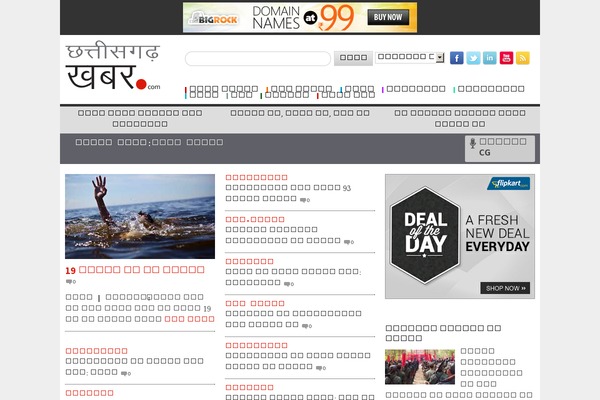Screen dimensions: 600x400
Task: Open the YouTube icon in header
Action: coord(506,58)
